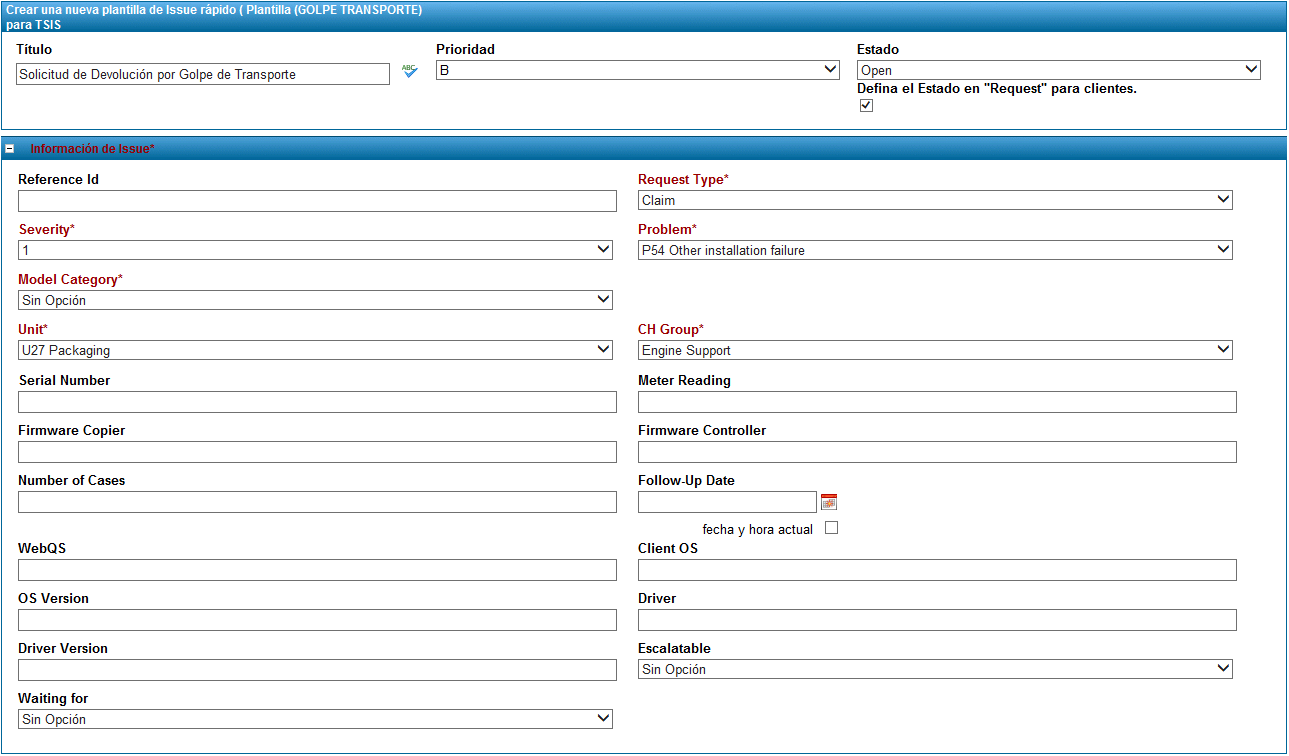Open the Waiting for dropdown

coord(315,719)
